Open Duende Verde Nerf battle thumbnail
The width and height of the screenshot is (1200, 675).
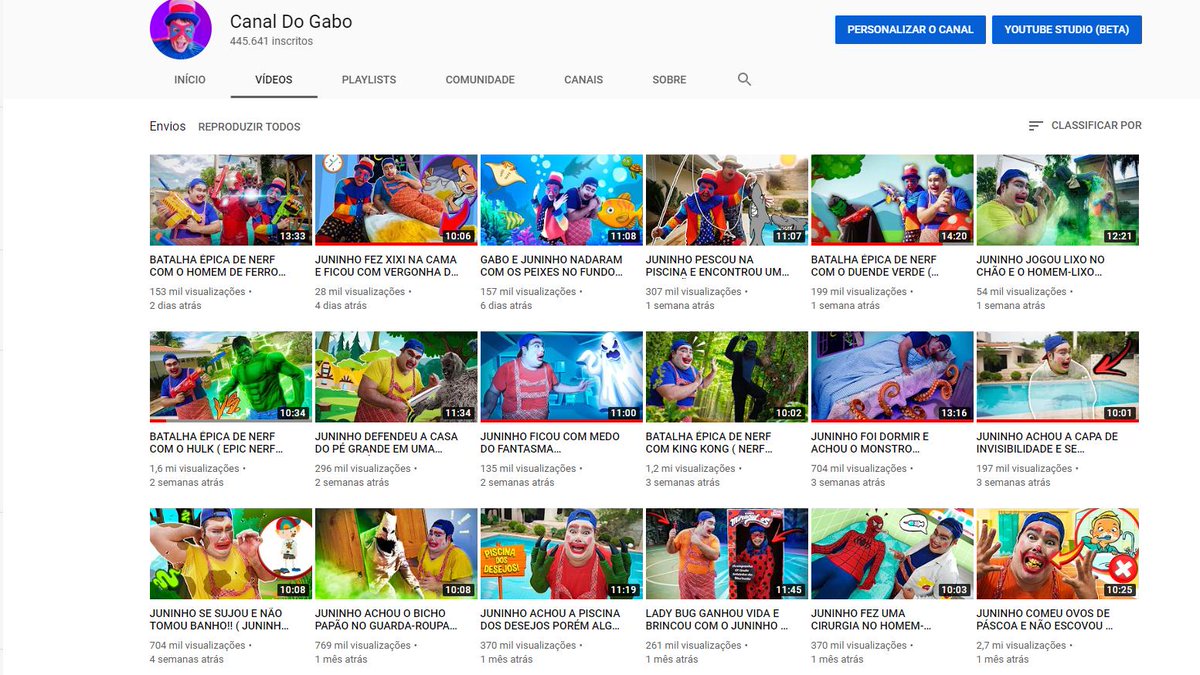pos(892,200)
